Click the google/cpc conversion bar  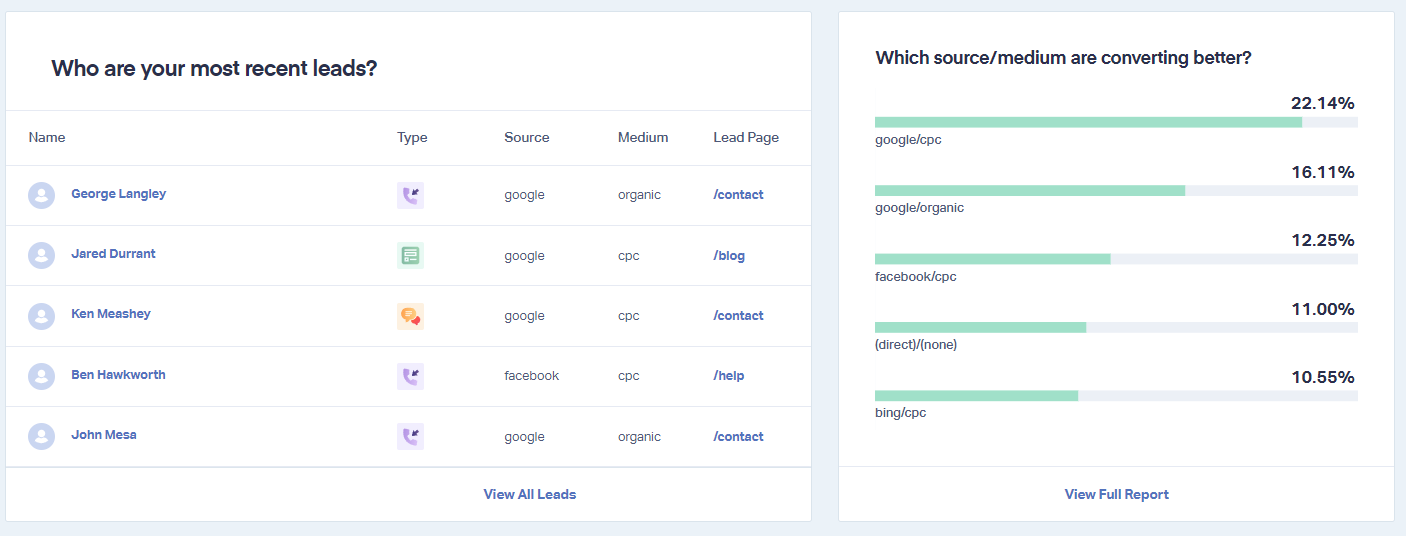pos(1116,122)
